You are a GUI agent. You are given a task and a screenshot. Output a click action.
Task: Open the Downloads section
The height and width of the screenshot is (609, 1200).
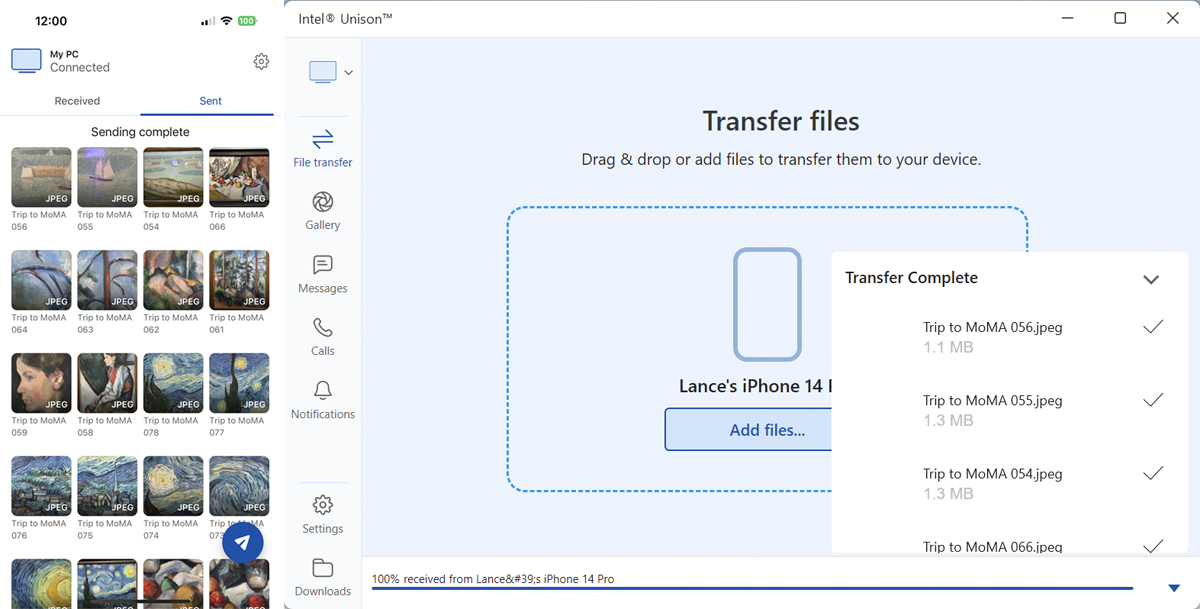322,577
